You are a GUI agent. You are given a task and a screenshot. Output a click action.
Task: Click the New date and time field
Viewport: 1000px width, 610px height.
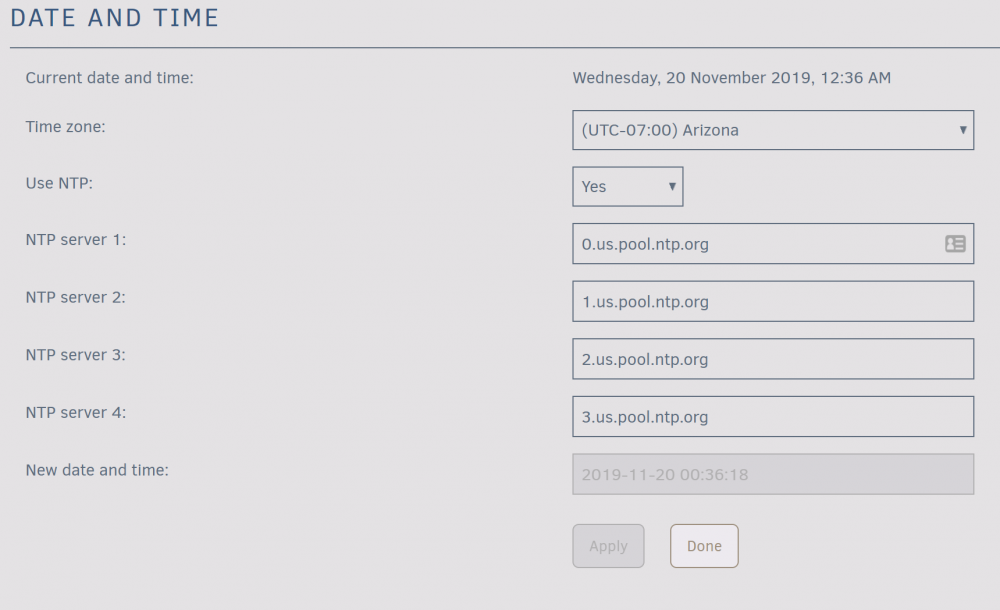(773, 474)
